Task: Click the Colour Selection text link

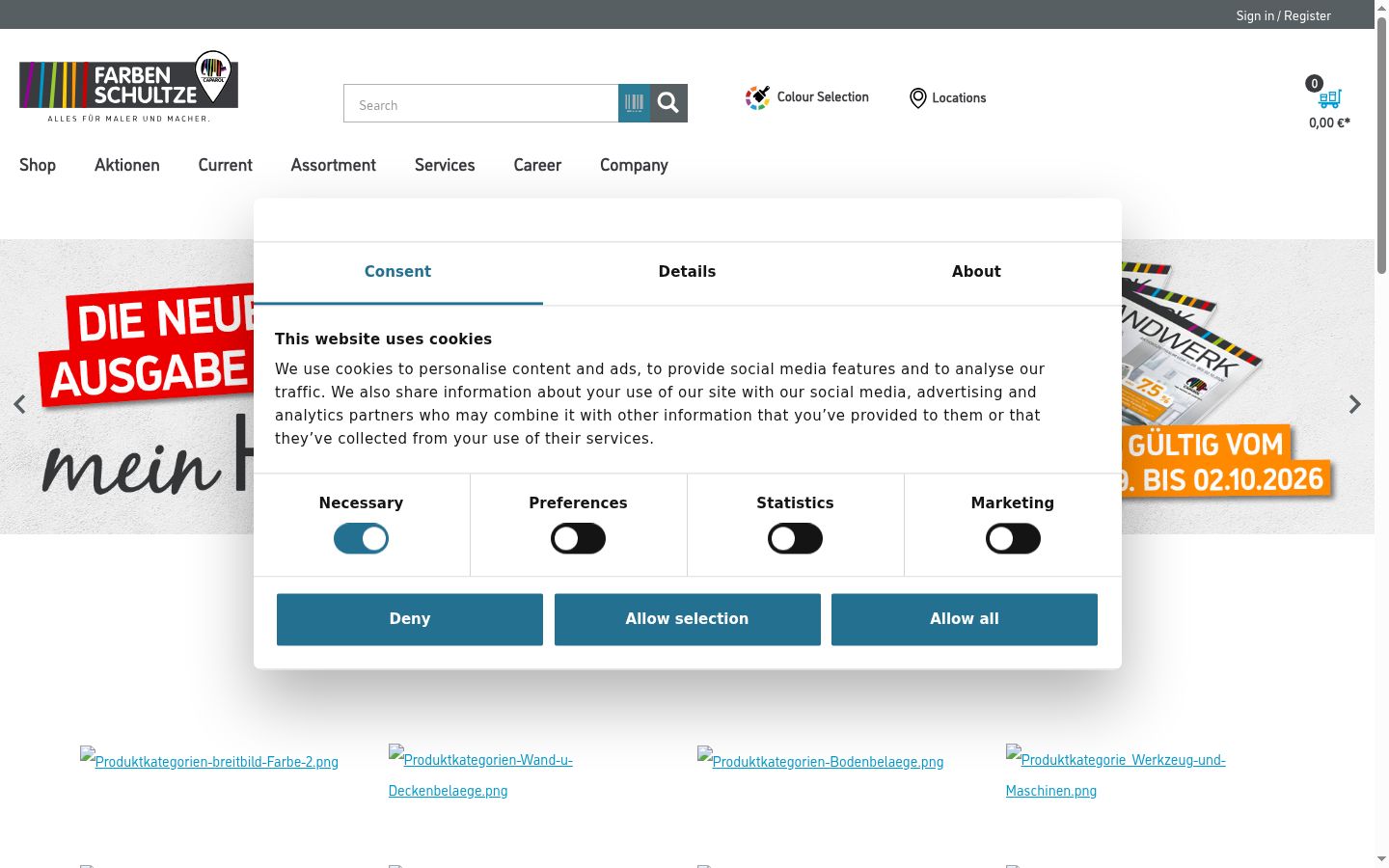Action: [x=823, y=97]
